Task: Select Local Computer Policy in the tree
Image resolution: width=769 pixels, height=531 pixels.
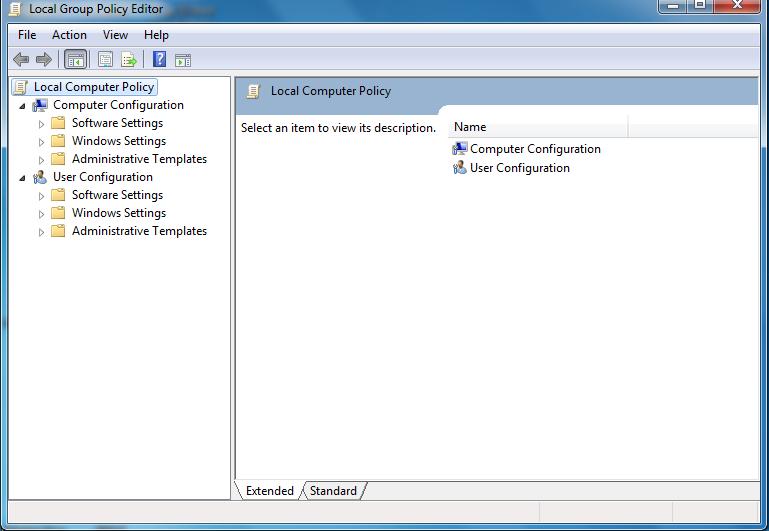Action: 94,87
